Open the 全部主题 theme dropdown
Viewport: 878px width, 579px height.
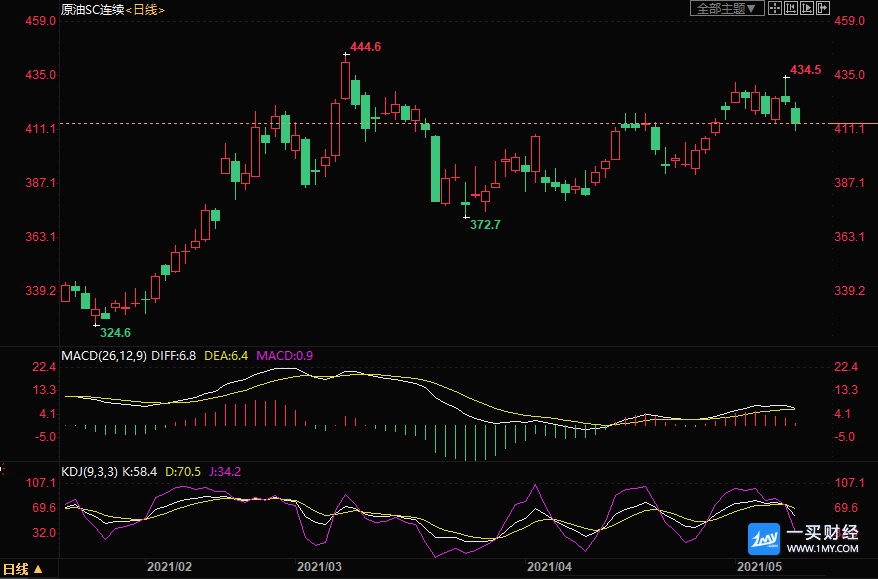(x=727, y=8)
